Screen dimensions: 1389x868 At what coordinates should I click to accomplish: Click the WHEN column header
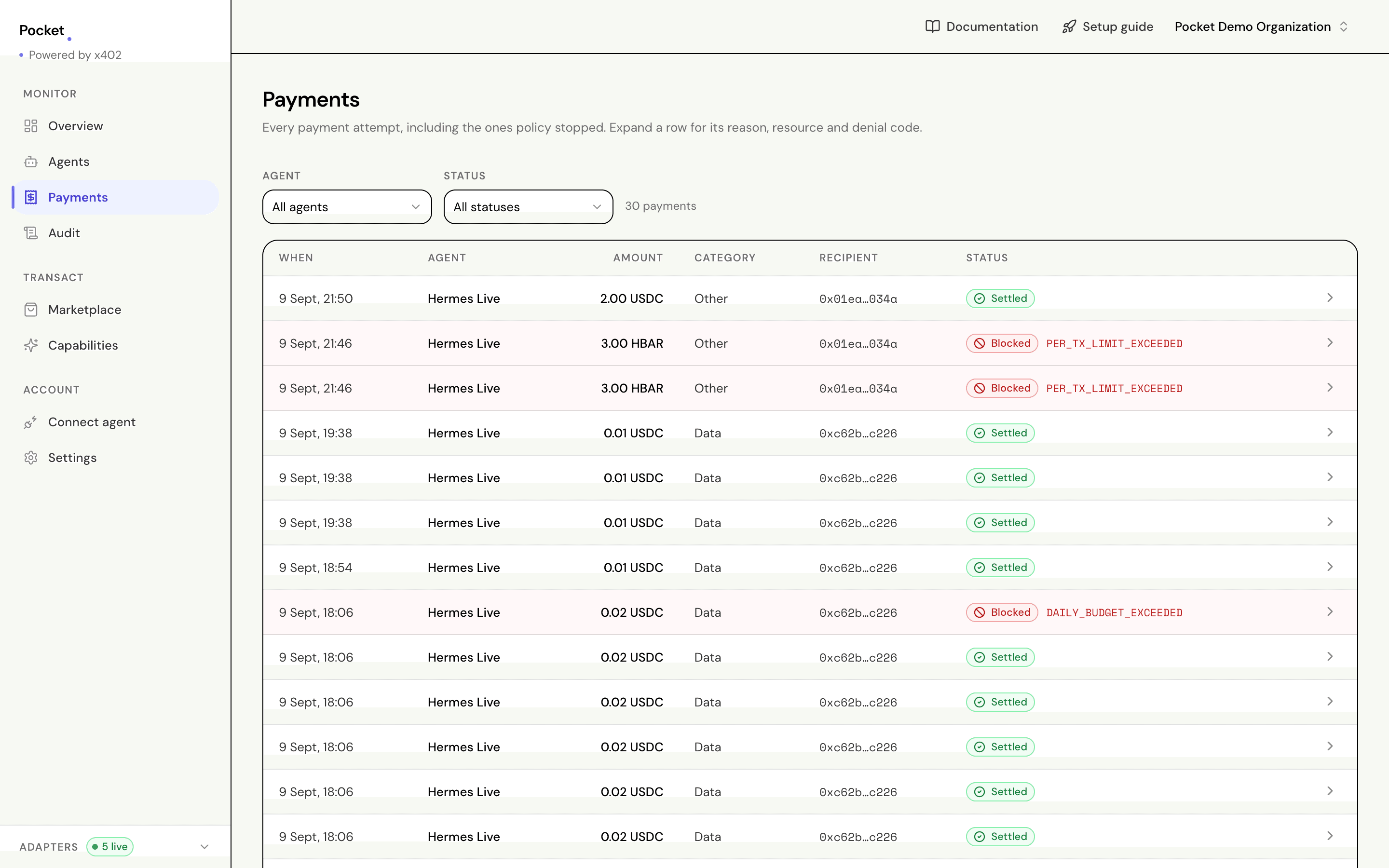296,258
